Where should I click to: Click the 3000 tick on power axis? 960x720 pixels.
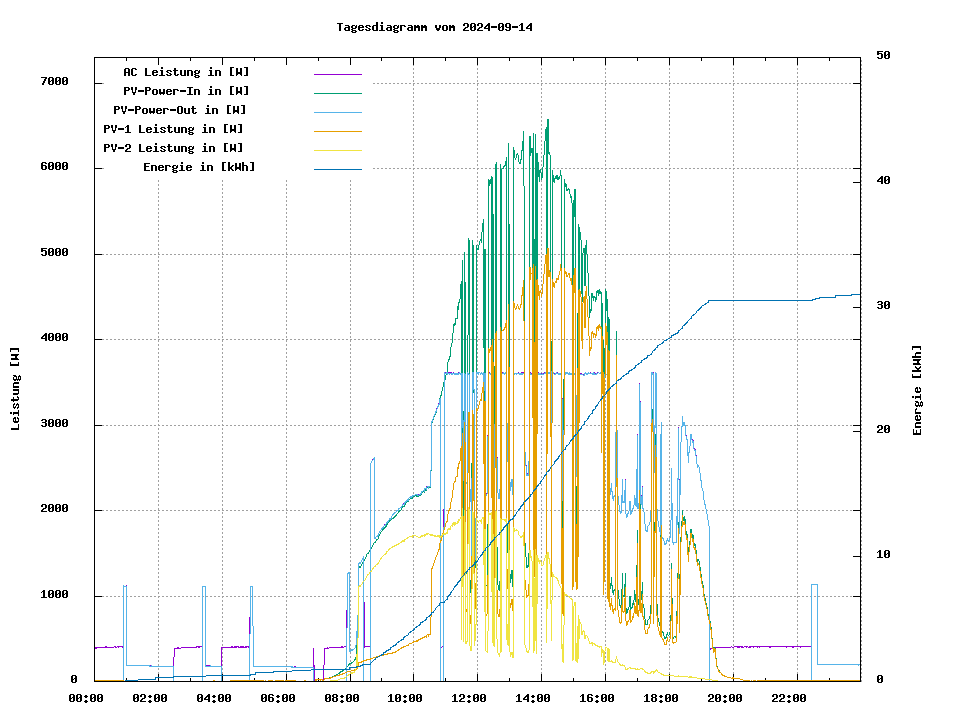coord(54,424)
